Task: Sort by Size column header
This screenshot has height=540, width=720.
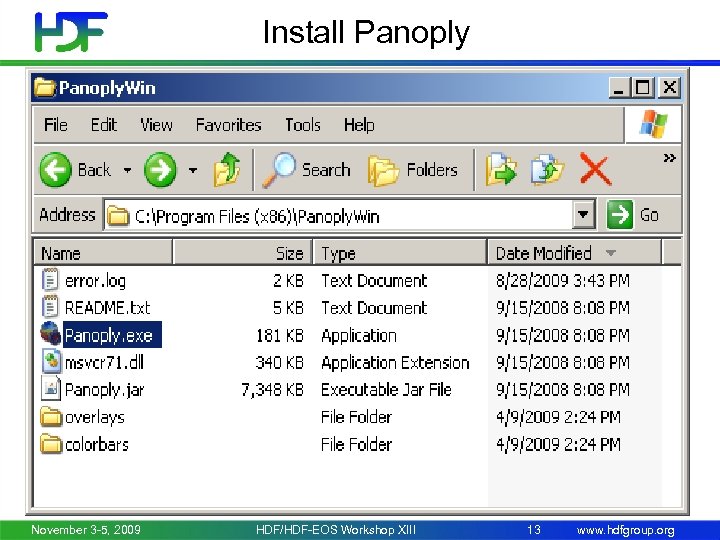Action: (x=242, y=253)
